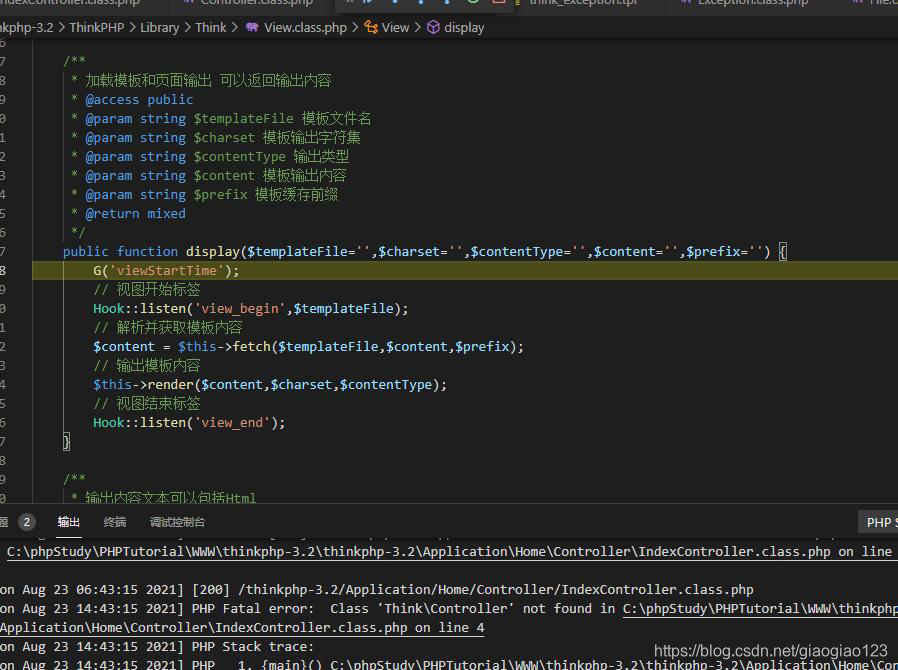Open the ThinkPHP breadcrumb folder
This screenshot has height=670, width=898.
click(96, 27)
